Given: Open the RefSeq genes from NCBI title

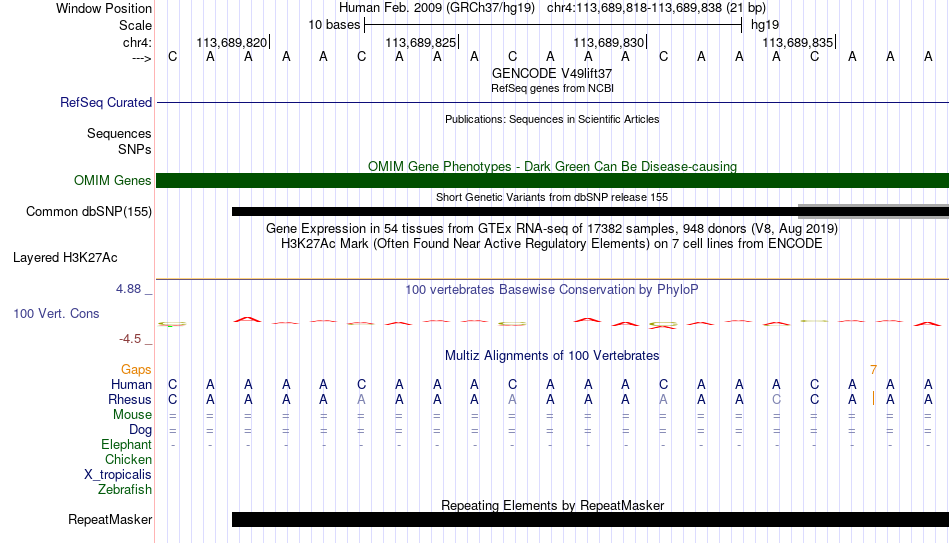Looking at the screenshot, I should 552,88.
